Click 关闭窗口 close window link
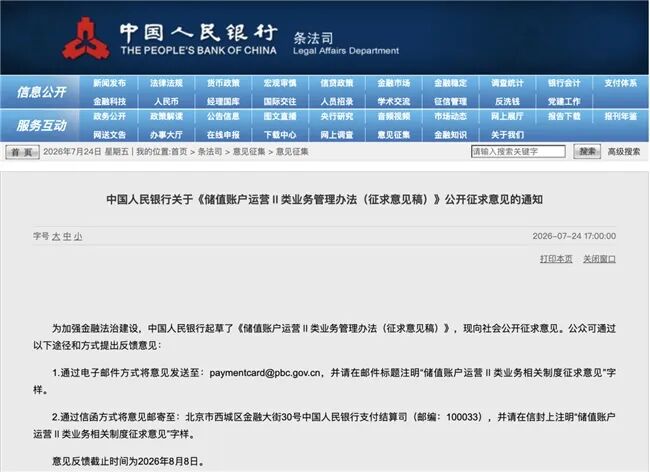650x472 pixels. click(x=599, y=259)
